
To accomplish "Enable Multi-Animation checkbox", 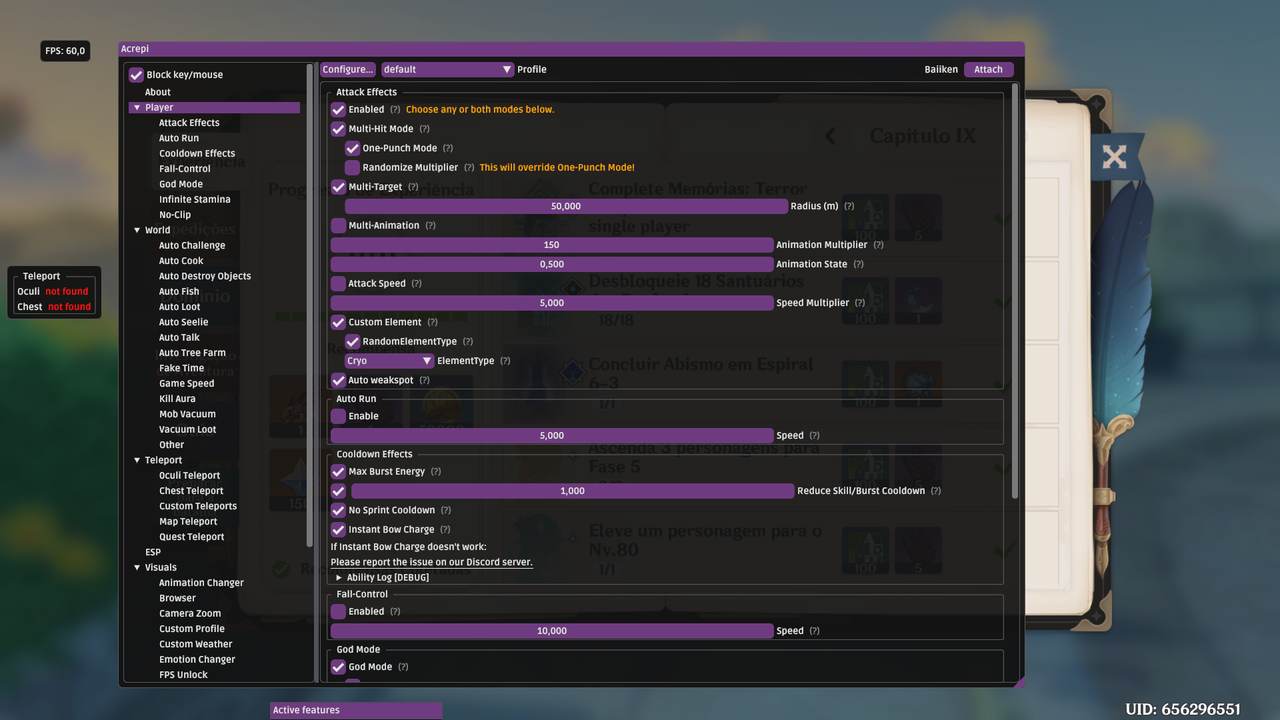I will coord(338,226).
